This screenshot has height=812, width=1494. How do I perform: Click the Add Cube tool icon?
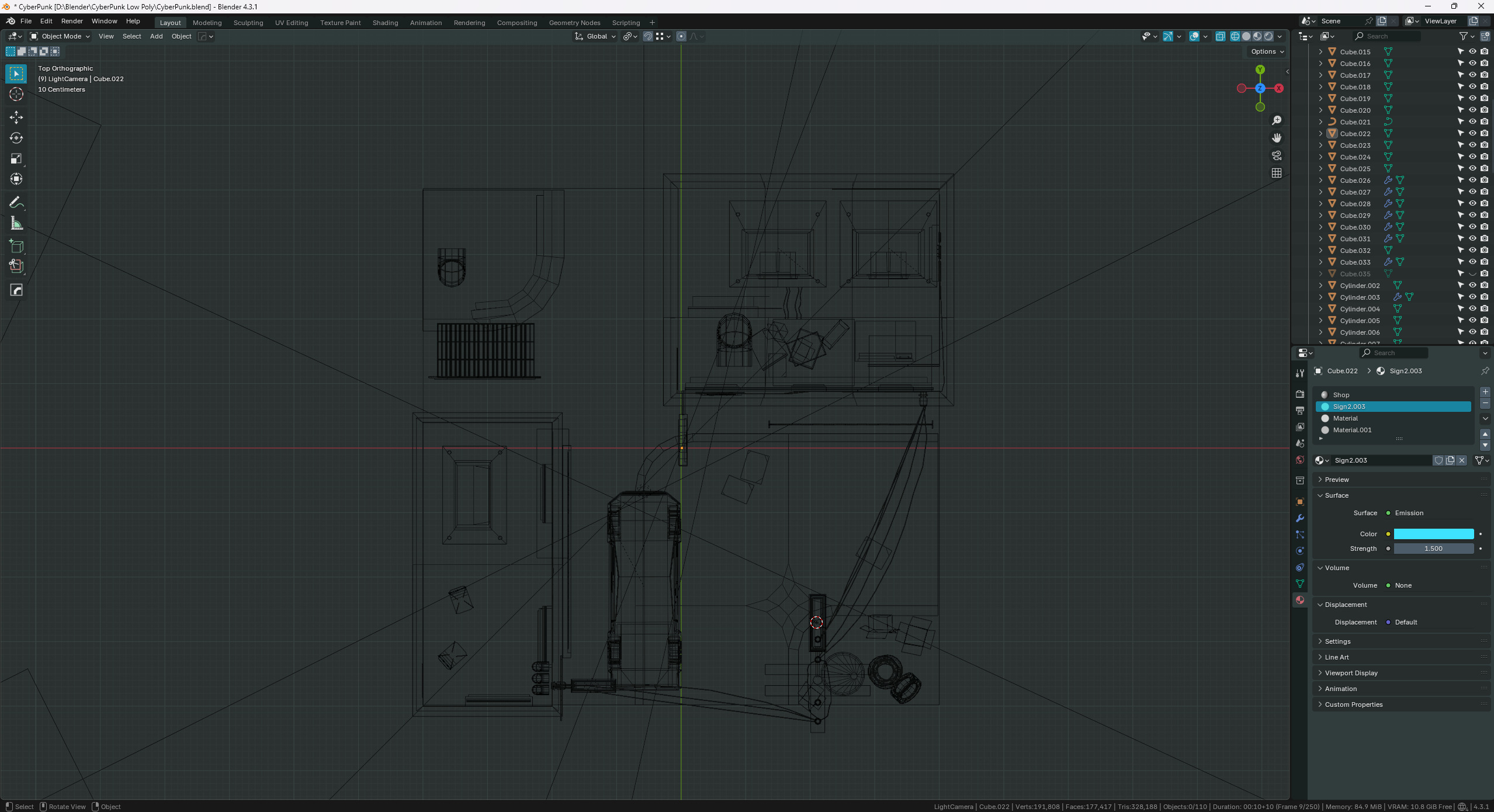[x=16, y=246]
